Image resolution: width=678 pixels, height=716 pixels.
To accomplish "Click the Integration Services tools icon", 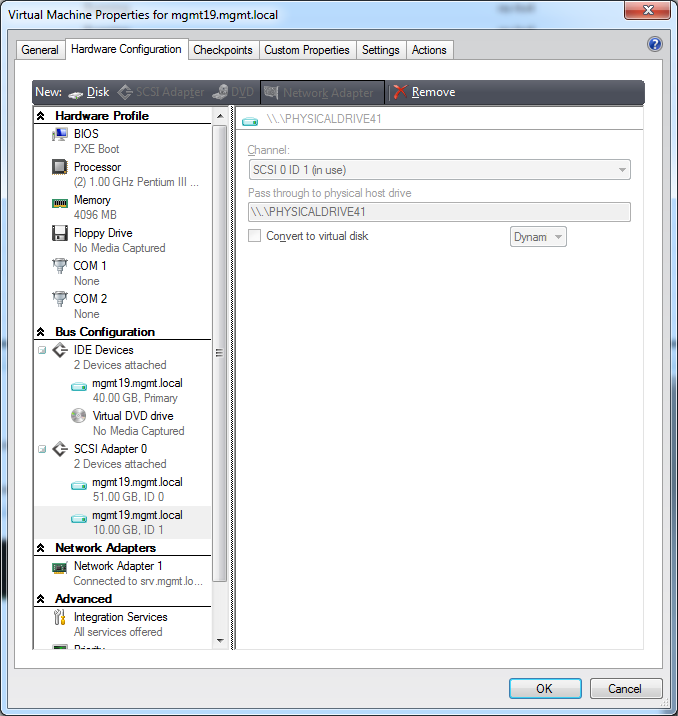I will (x=59, y=617).
